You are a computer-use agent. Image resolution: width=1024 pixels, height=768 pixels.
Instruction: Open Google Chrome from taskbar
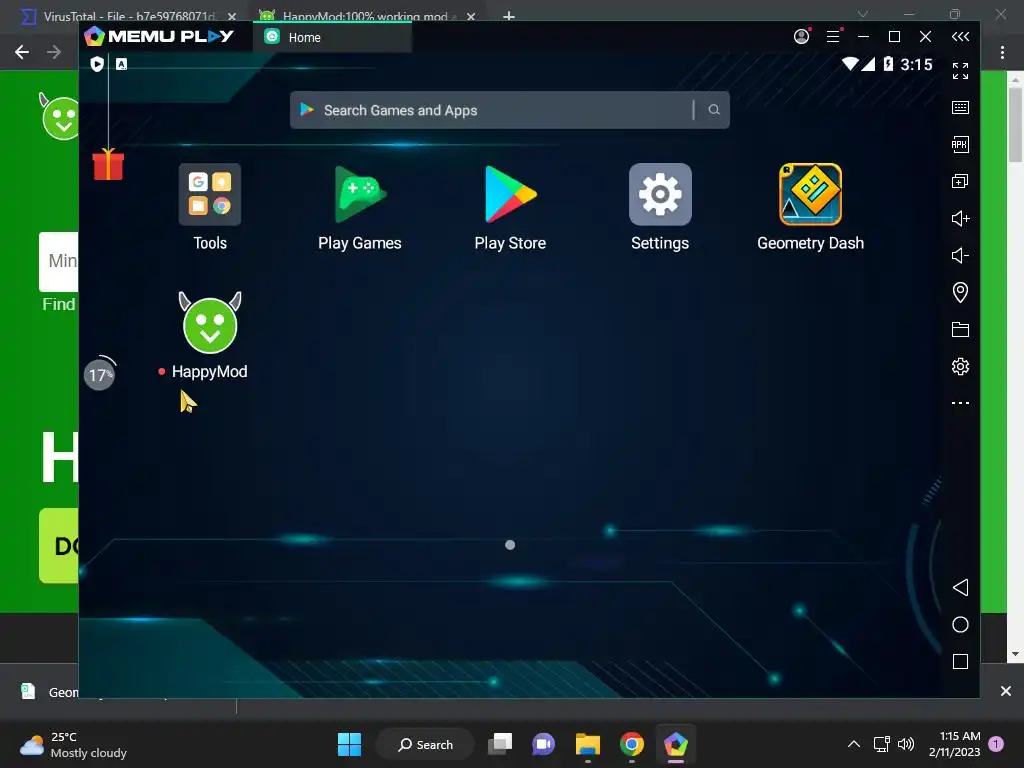point(632,744)
